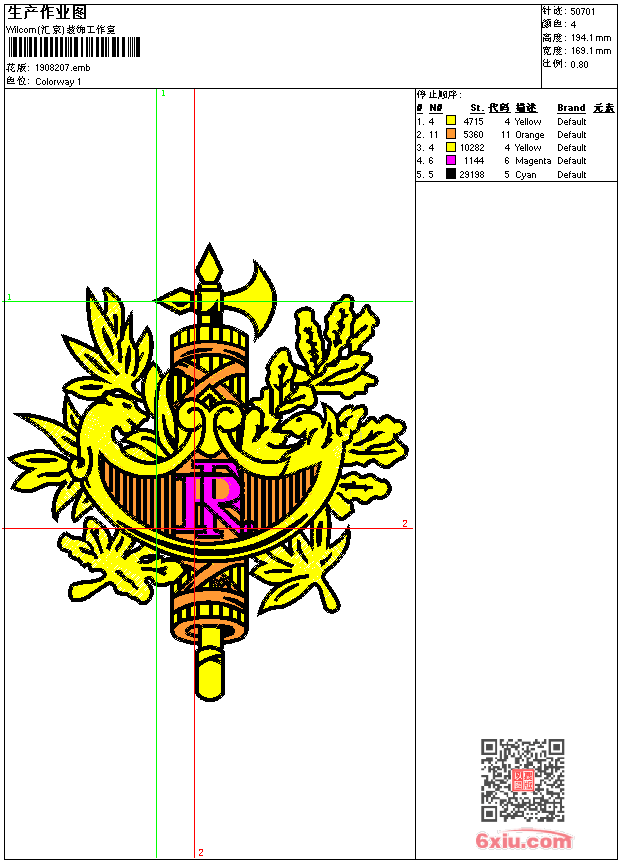Select the Colorway 1 label

pyautogui.click(x=58, y=82)
